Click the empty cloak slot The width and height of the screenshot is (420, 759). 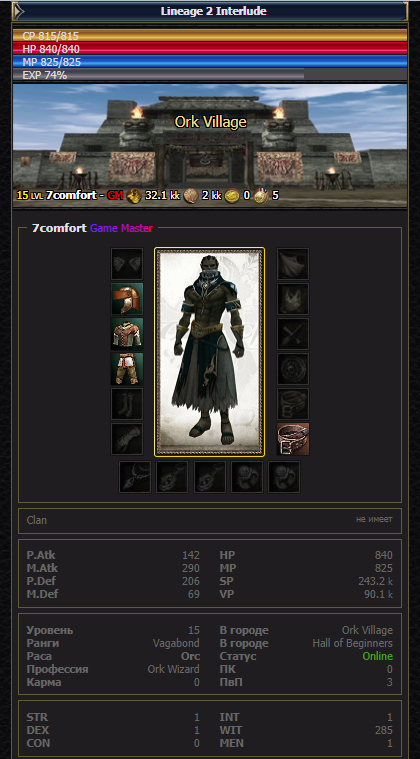293,264
